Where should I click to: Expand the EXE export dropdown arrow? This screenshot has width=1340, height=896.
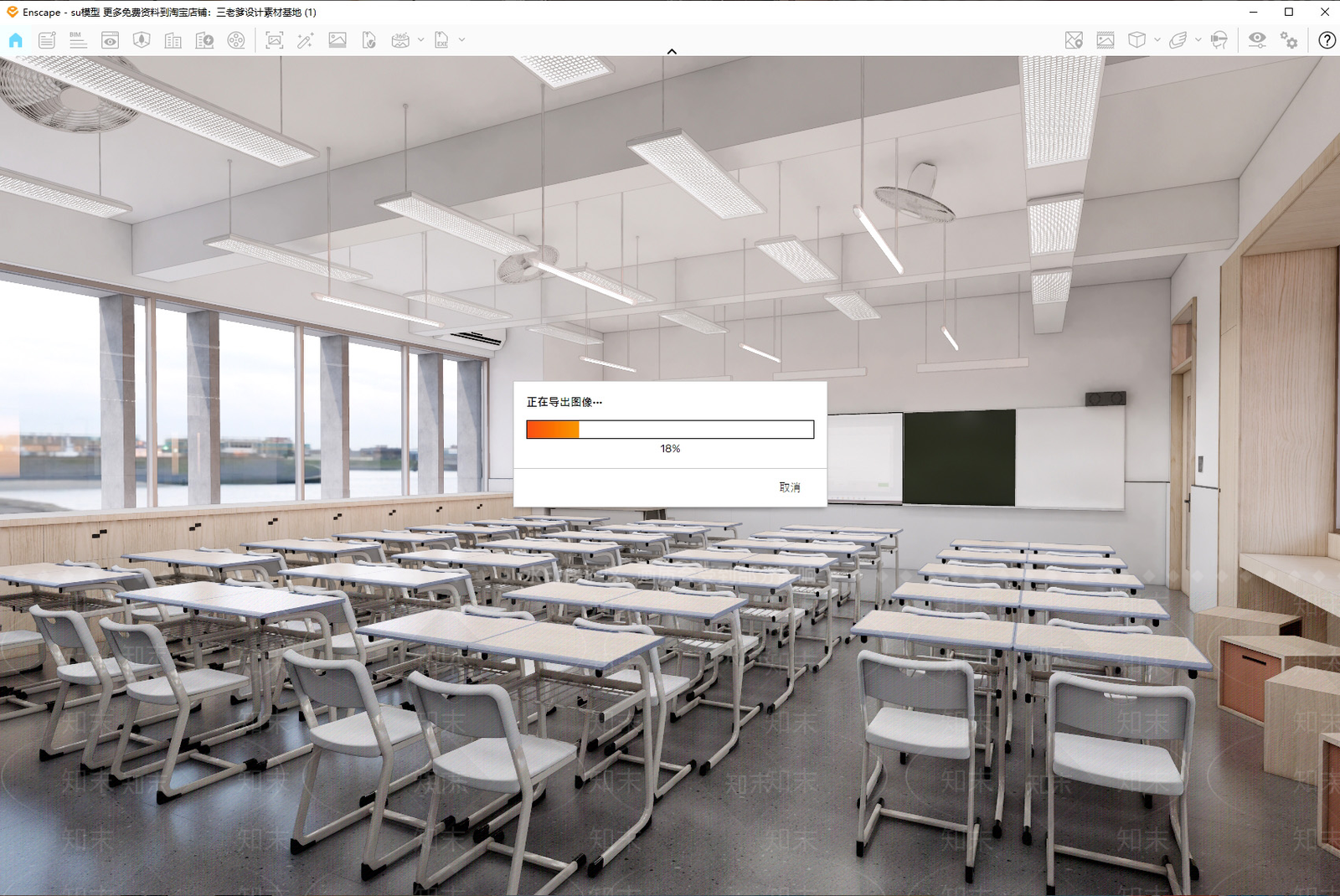[x=461, y=39]
